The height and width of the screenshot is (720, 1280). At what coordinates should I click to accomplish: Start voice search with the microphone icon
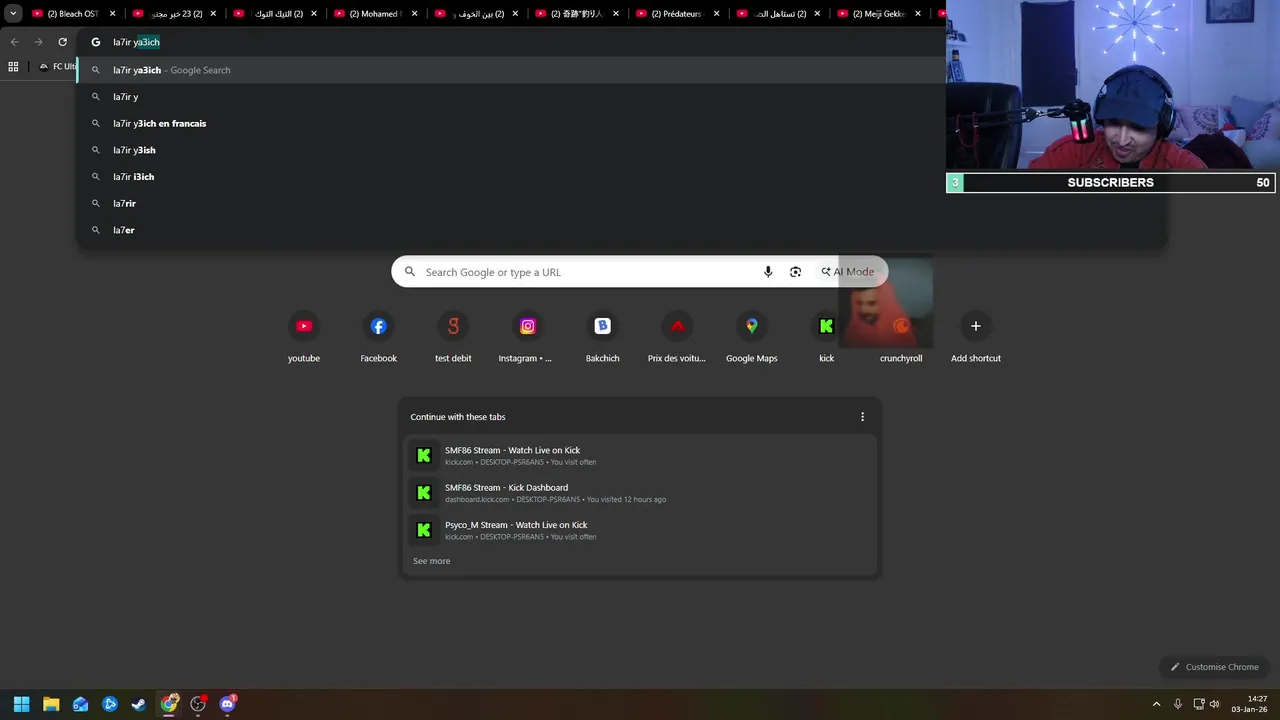[x=768, y=272]
